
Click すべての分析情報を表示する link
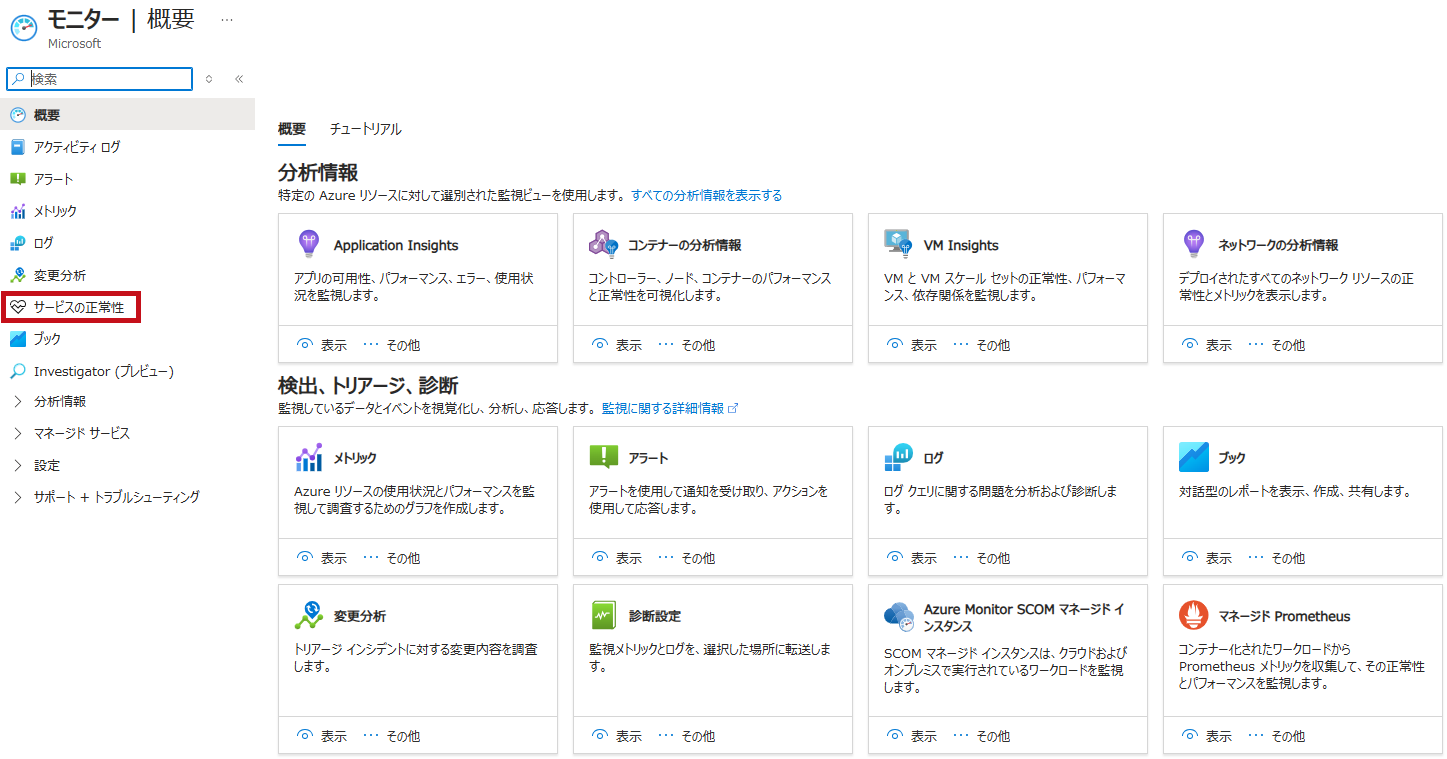707,195
